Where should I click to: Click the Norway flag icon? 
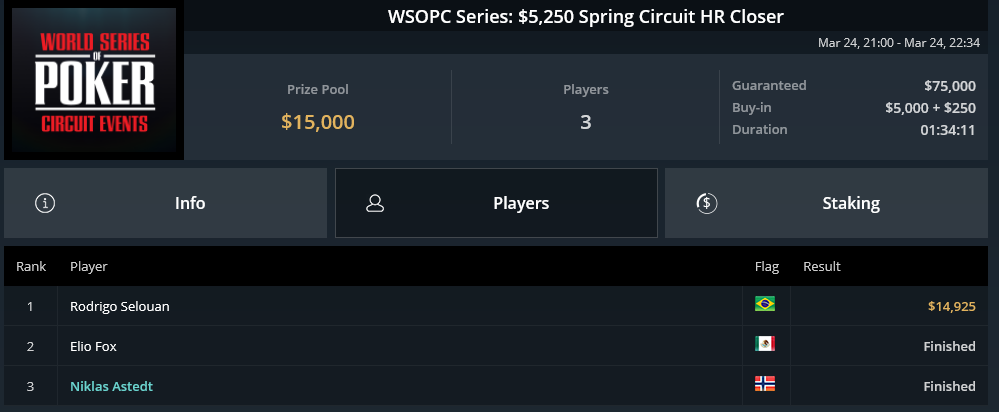tap(765, 383)
